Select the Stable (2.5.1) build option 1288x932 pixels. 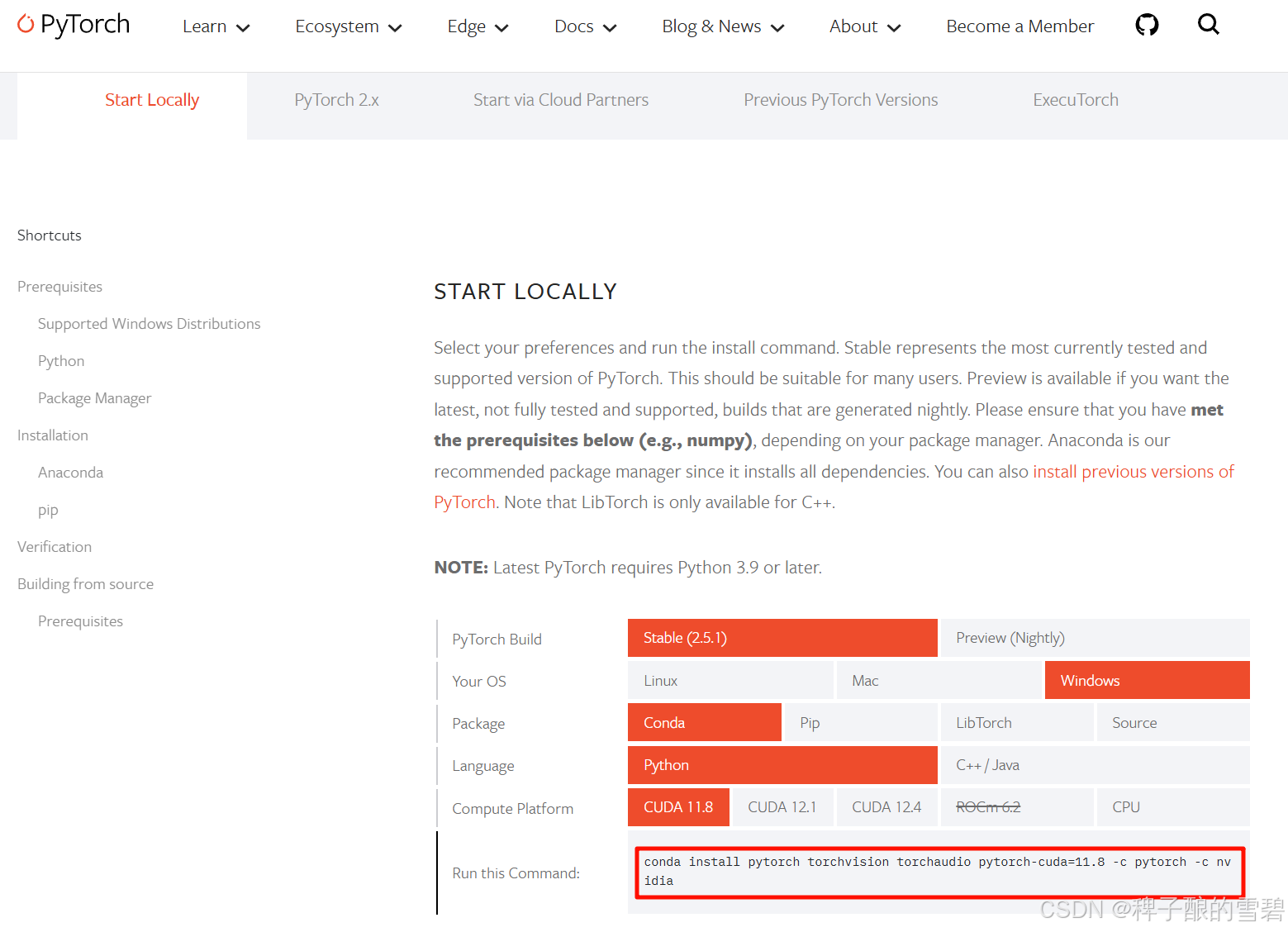pyautogui.click(x=782, y=638)
